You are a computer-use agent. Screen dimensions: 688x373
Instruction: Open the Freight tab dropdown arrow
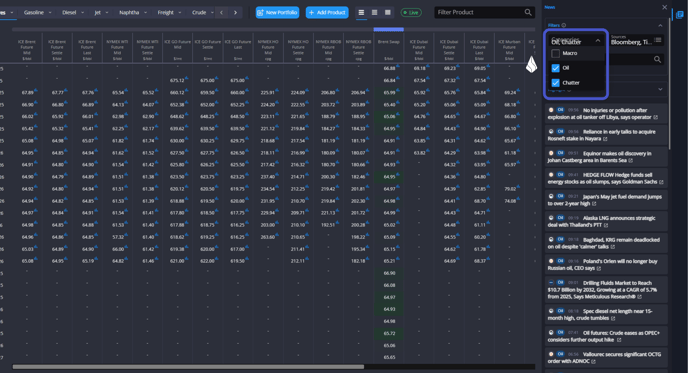179,13
